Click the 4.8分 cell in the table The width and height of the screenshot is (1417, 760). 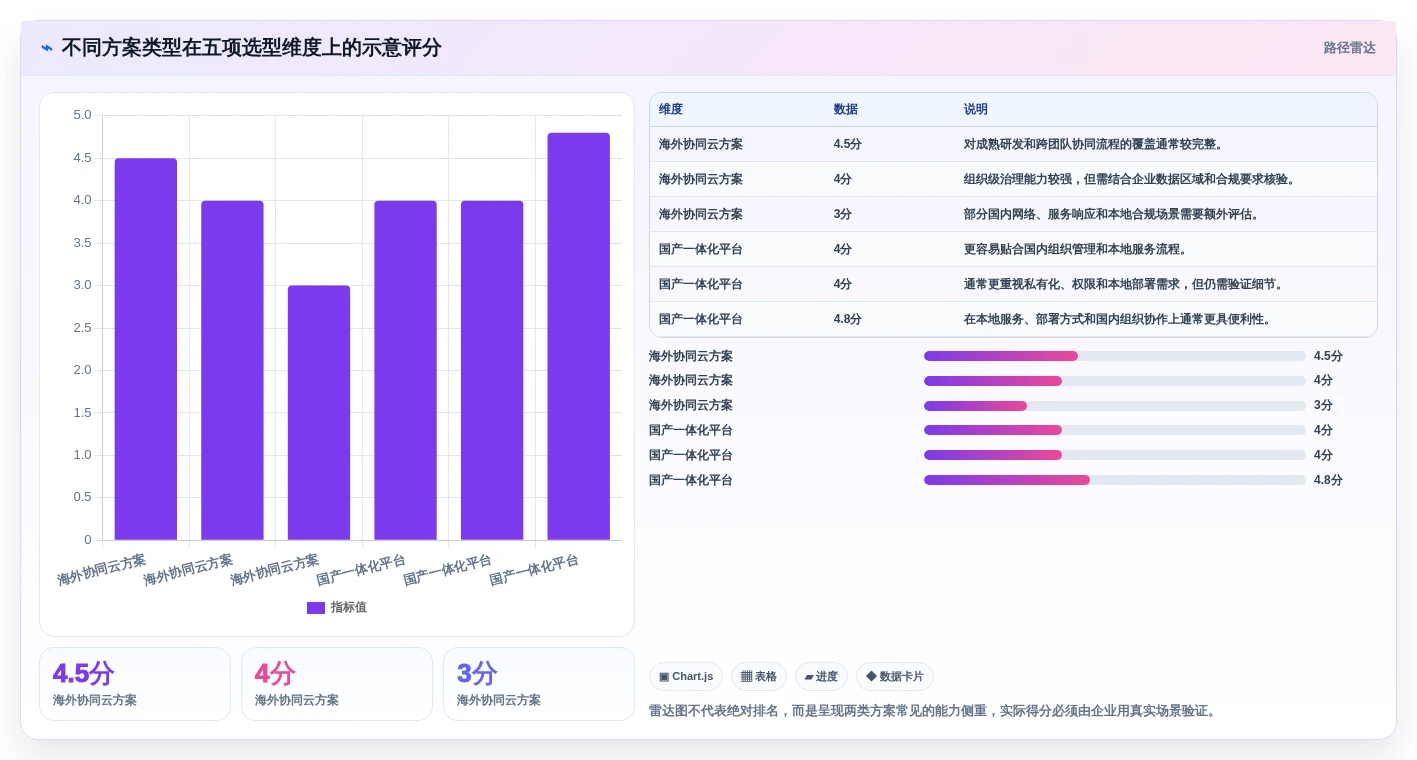click(848, 319)
